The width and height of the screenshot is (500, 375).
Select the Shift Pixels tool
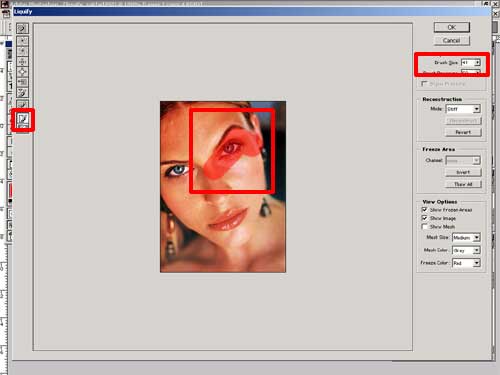22,82
